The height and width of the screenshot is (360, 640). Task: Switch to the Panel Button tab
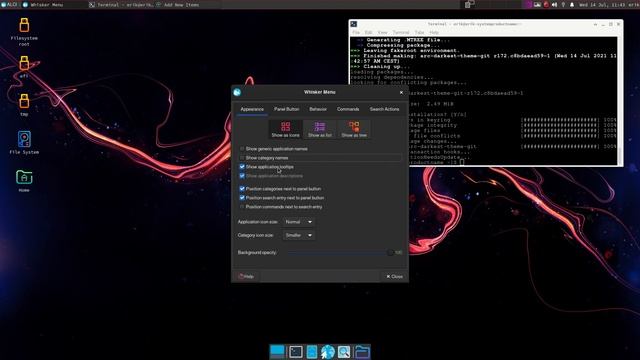(x=287, y=109)
